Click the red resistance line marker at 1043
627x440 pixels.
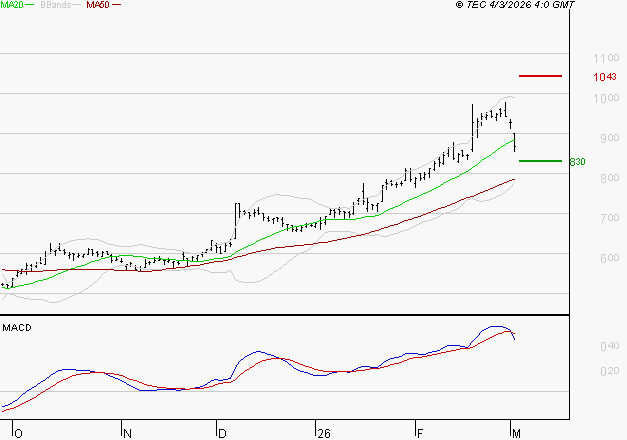pos(540,76)
